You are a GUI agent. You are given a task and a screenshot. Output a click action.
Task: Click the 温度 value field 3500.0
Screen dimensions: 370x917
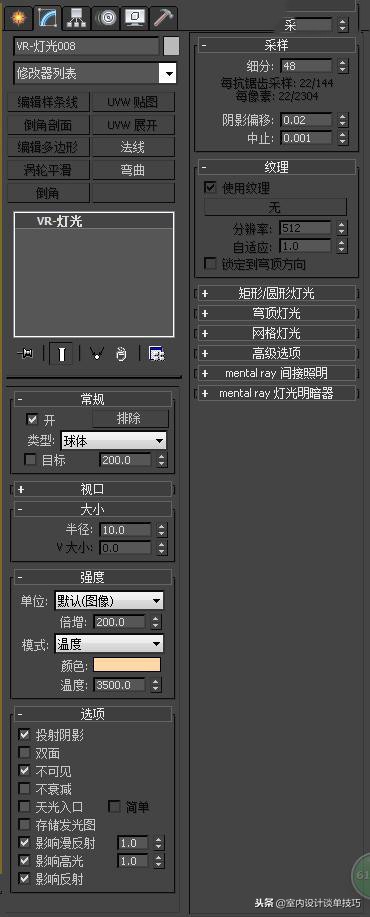pos(119,685)
